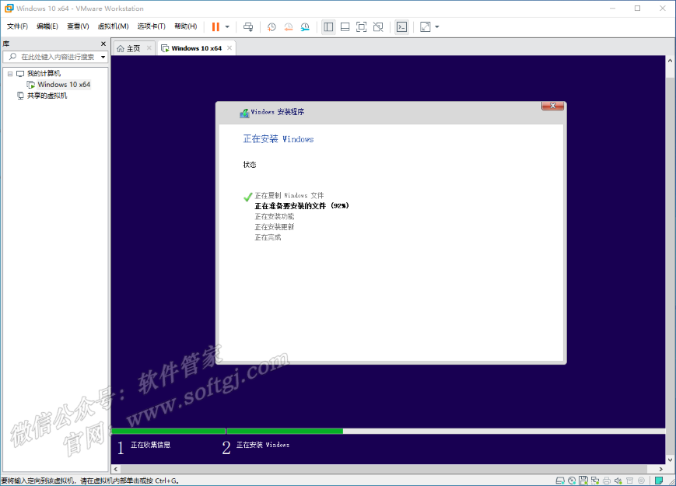Click the floppy drive status icon
The width and height of the screenshot is (676, 486).
click(583, 480)
